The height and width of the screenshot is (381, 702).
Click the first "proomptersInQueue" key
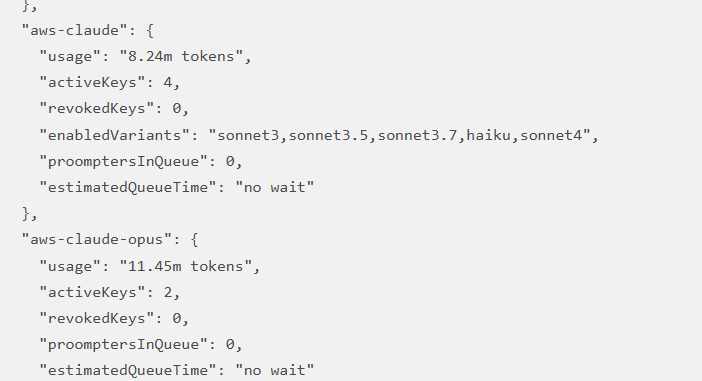128,162
